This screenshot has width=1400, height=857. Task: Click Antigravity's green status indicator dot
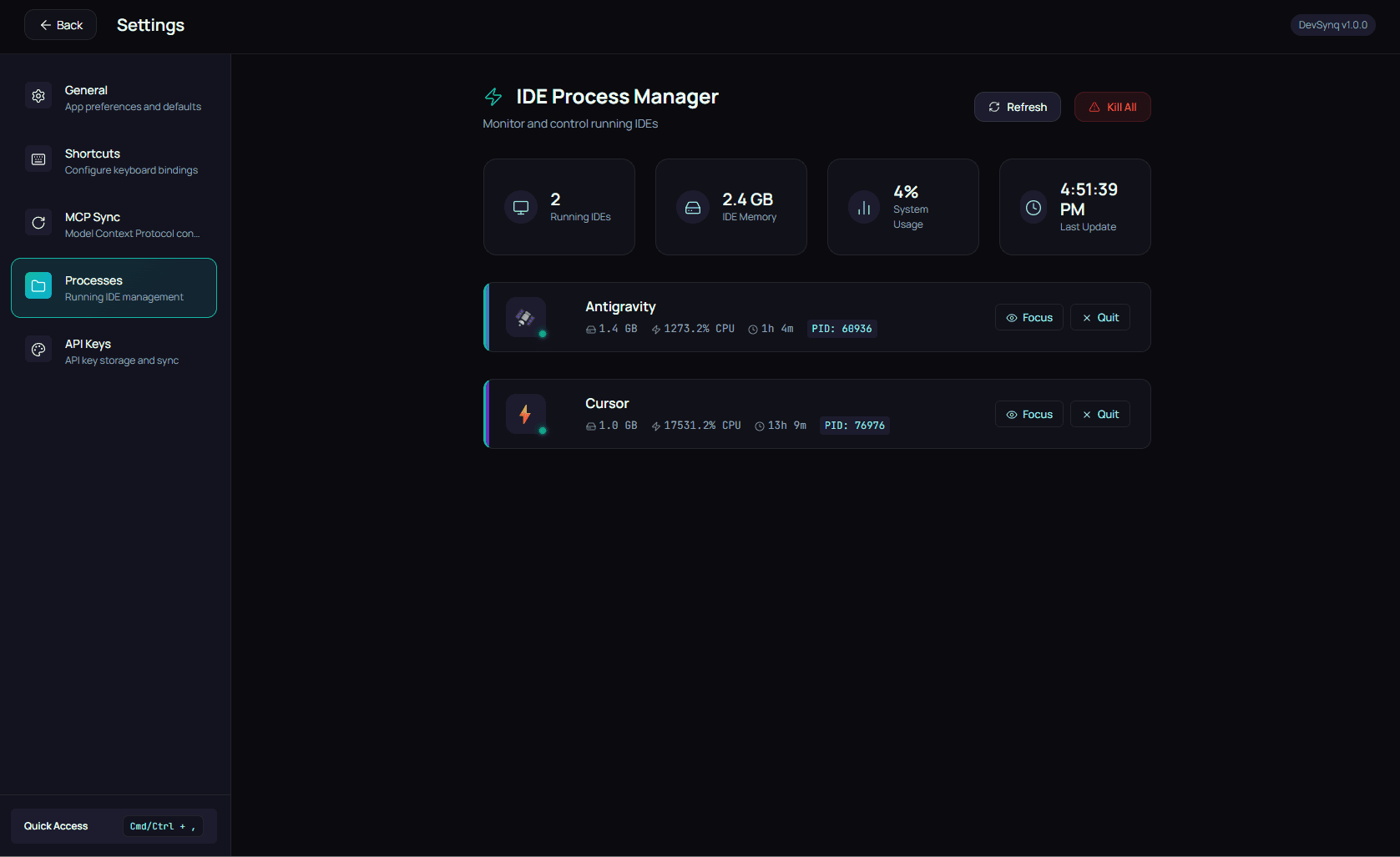(543, 335)
